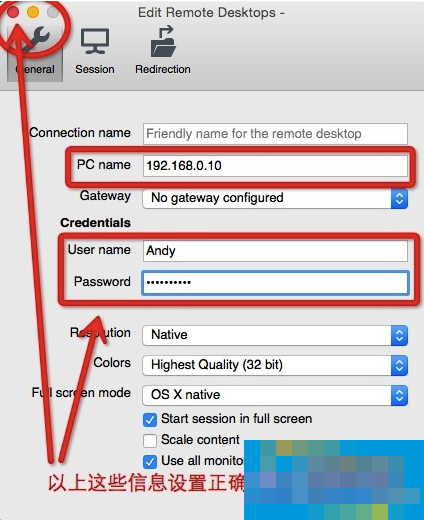Click the Password field
Viewport: 424px width, 520px height.
tap(275, 283)
